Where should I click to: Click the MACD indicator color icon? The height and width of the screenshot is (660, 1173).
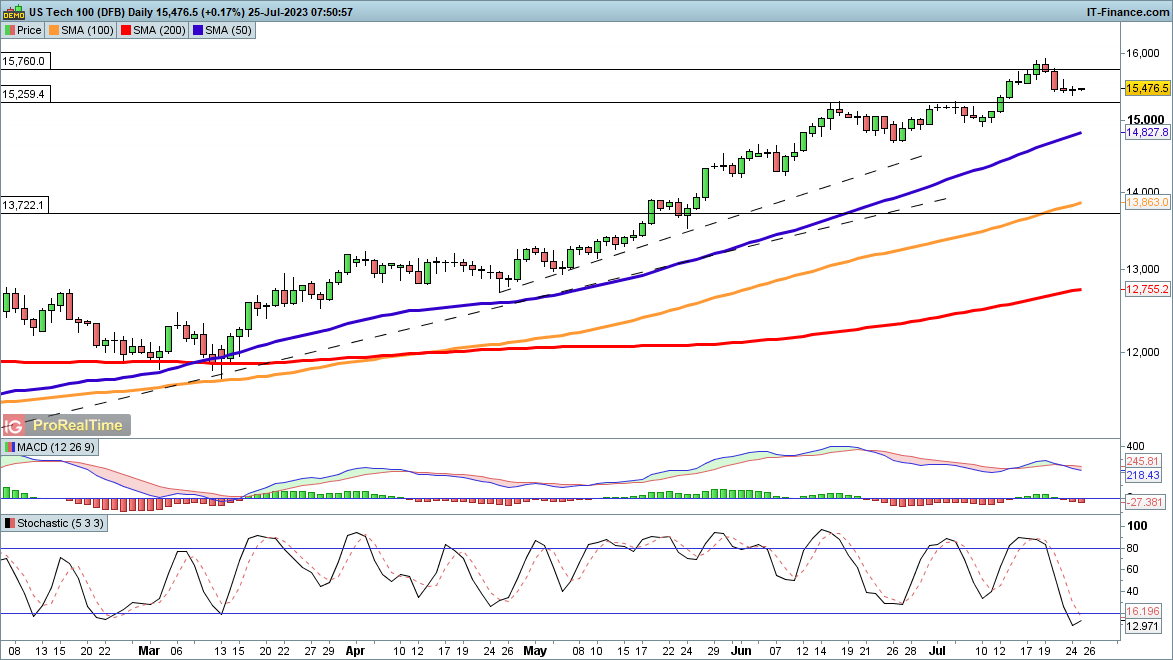click(10, 447)
